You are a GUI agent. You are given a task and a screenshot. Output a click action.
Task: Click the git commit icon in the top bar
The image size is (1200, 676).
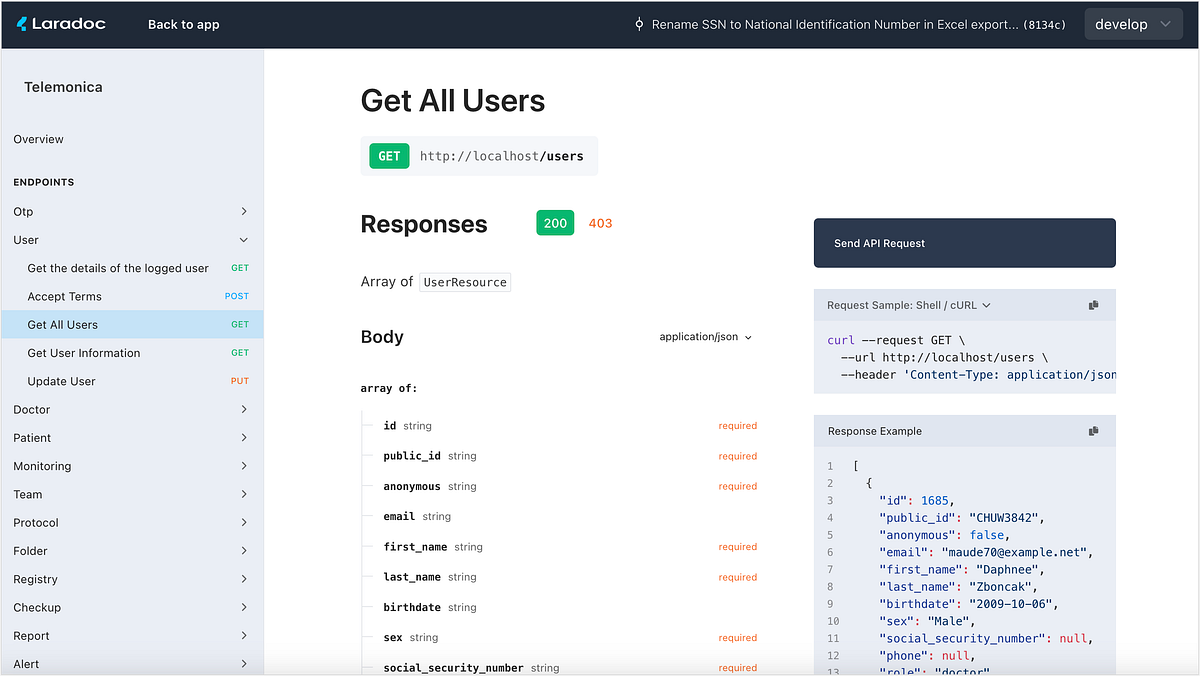(x=639, y=24)
